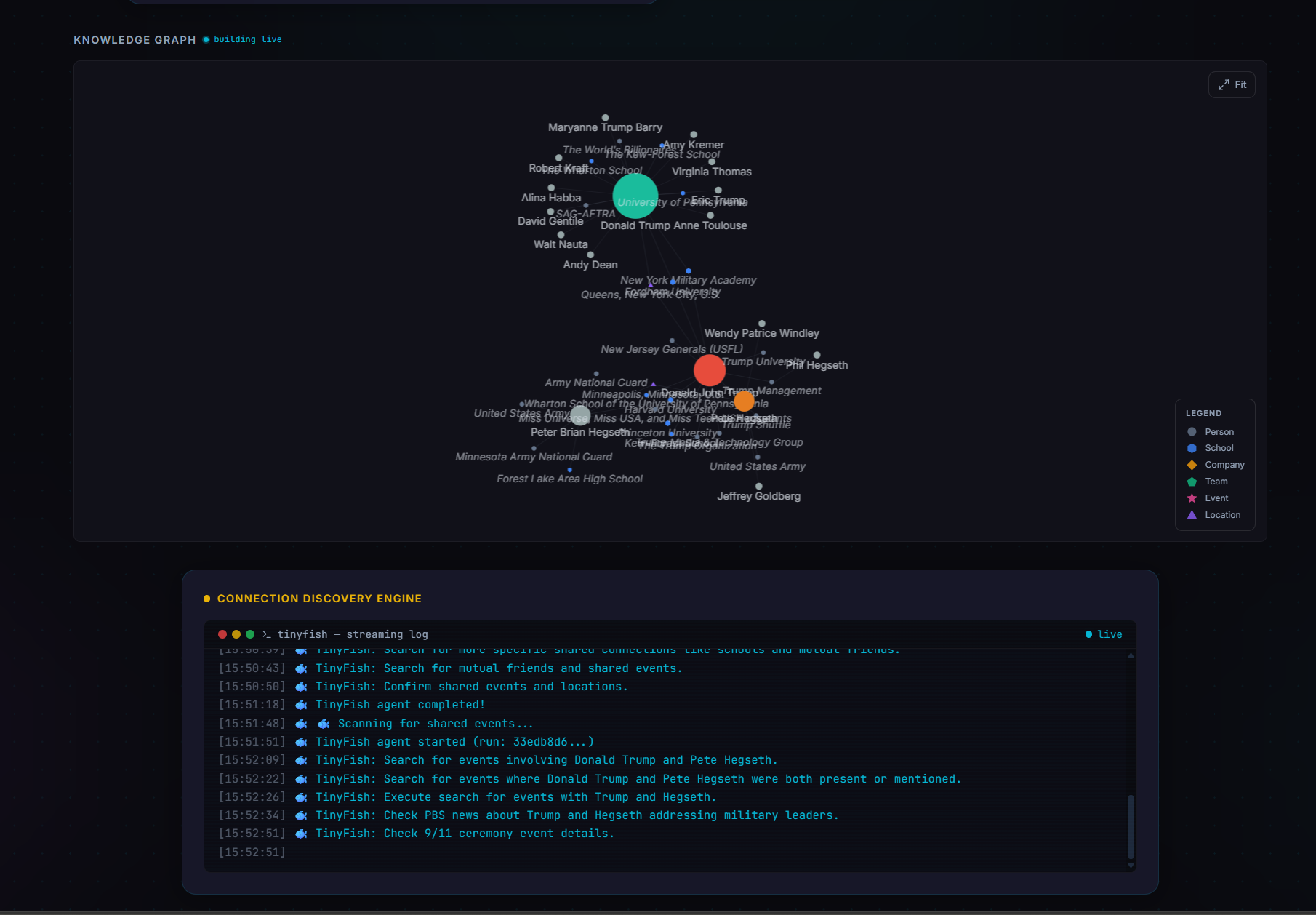Click the Amy Kremer node label
Image resolution: width=1316 pixels, height=915 pixels.
694,145
